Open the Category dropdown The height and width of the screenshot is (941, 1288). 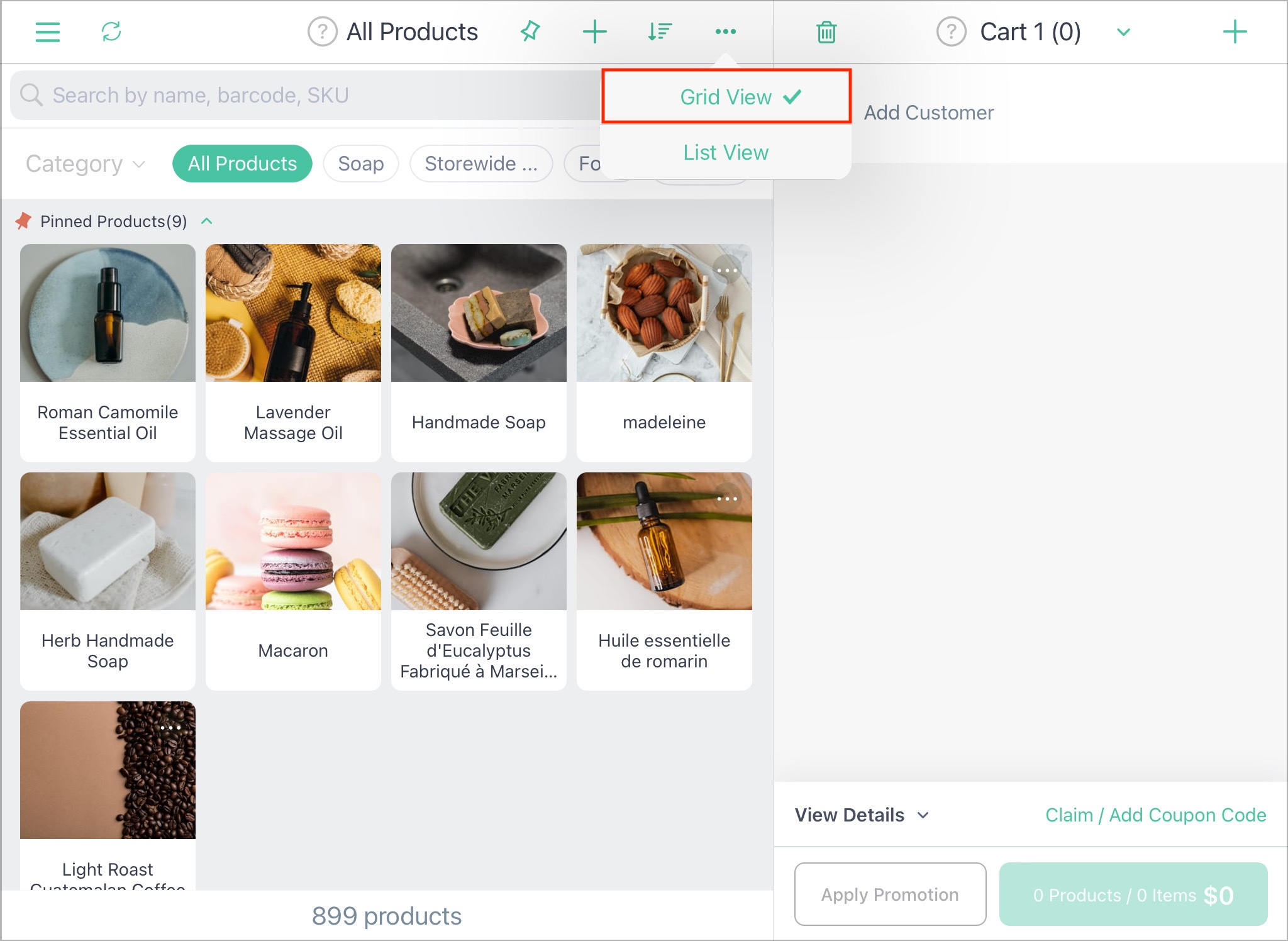point(86,164)
